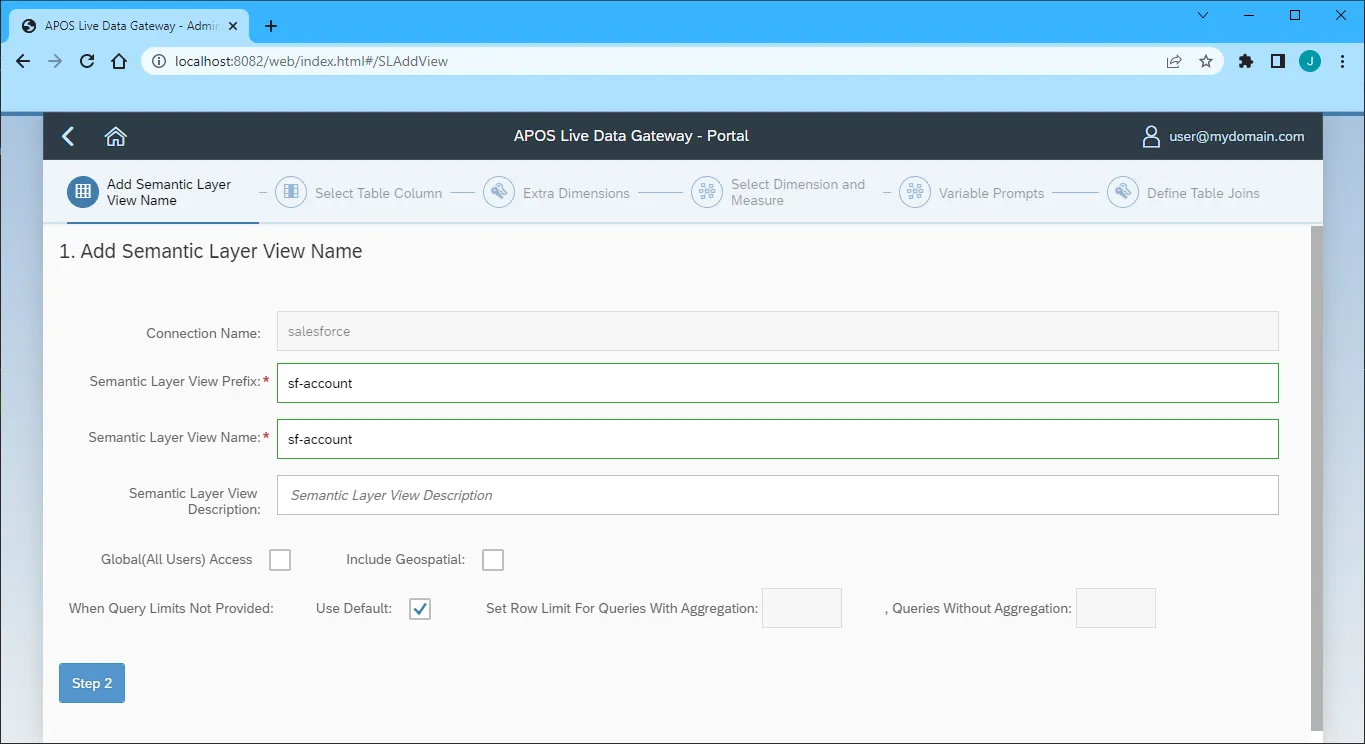
Task: Click the Select Dimension and Measure step icon
Action: tap(707, 192)
